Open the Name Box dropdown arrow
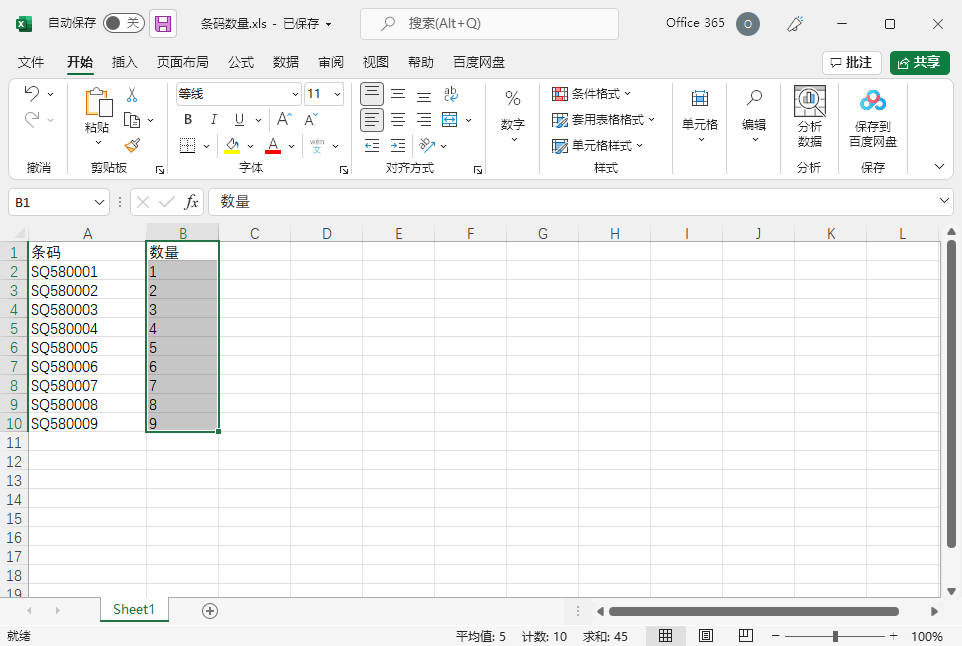This screenshot has height=646, width=962. [x=99, y=202]
